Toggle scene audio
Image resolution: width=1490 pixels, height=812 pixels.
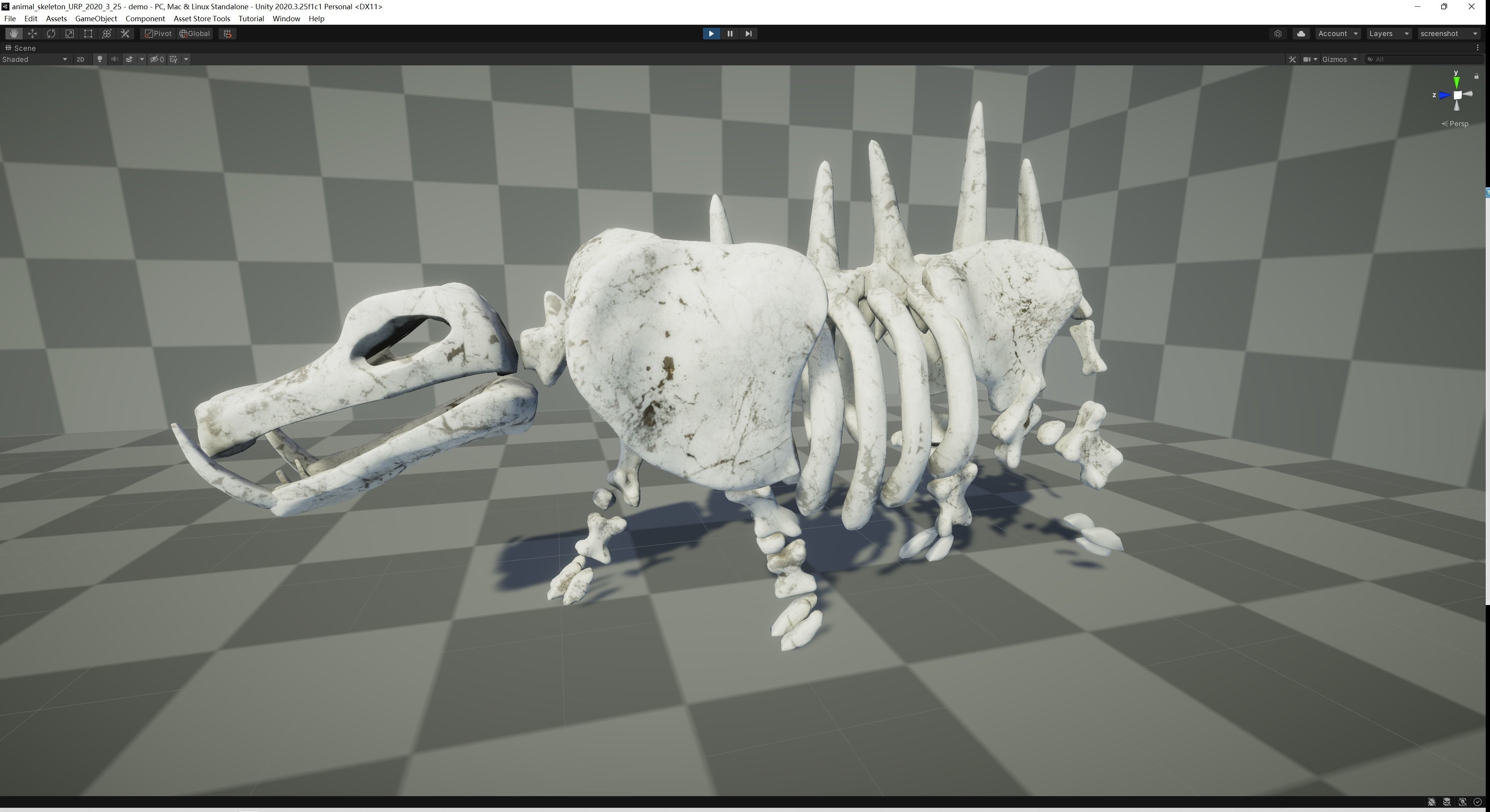click(x=115, y=59)
